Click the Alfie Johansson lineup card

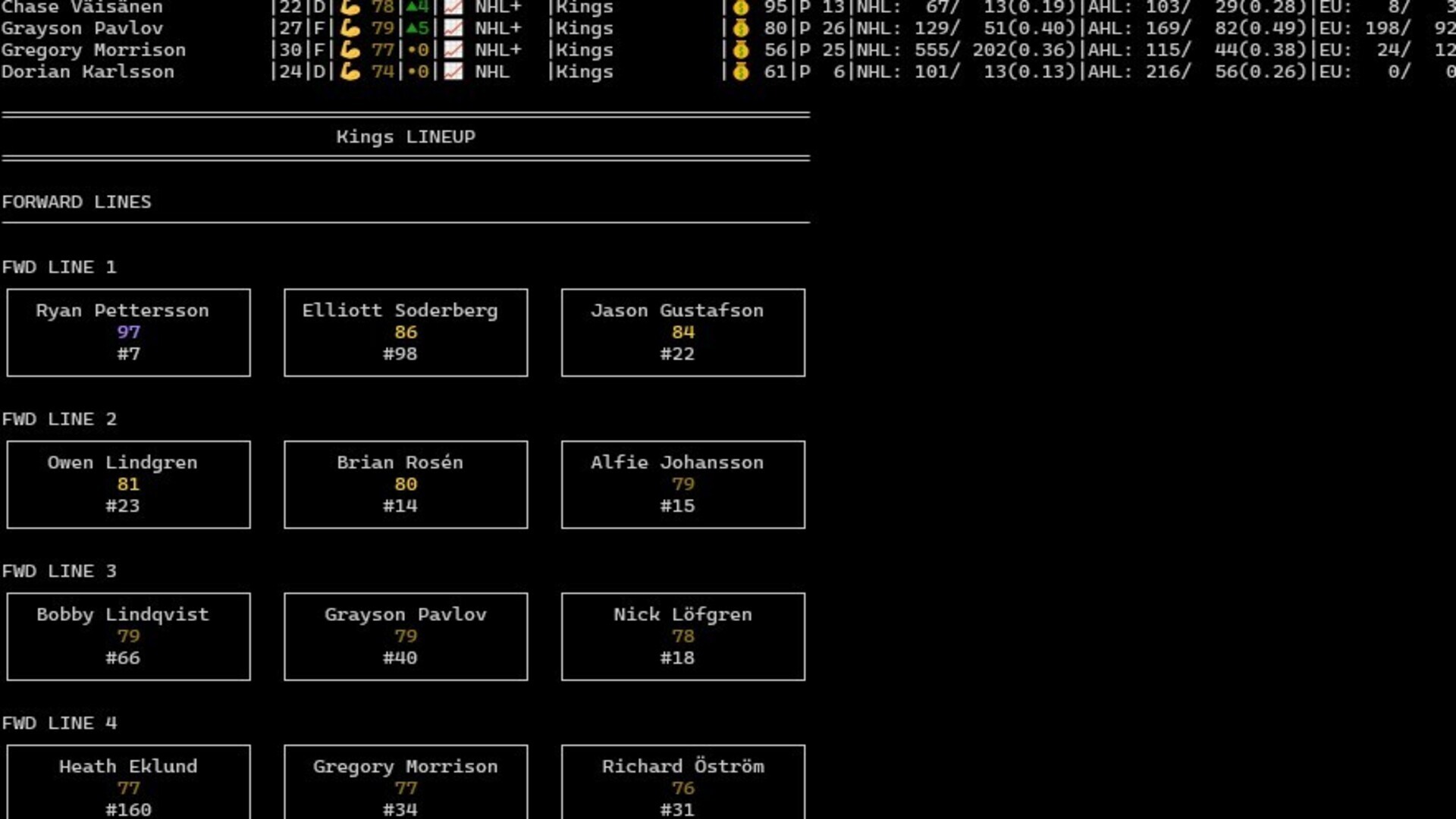(683, 485)
